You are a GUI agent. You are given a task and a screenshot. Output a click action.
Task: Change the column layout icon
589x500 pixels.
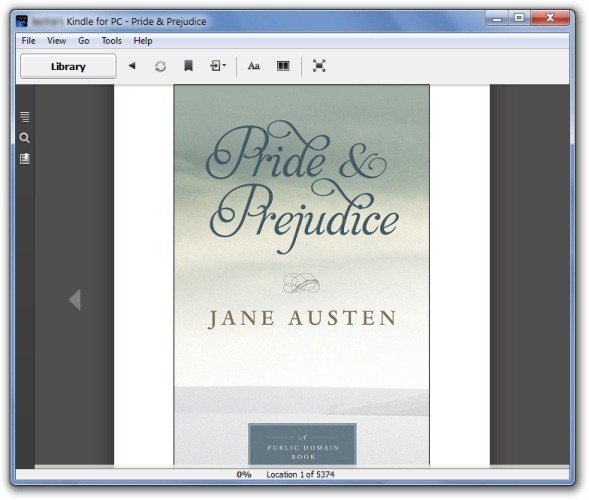(x=283, y=66)
